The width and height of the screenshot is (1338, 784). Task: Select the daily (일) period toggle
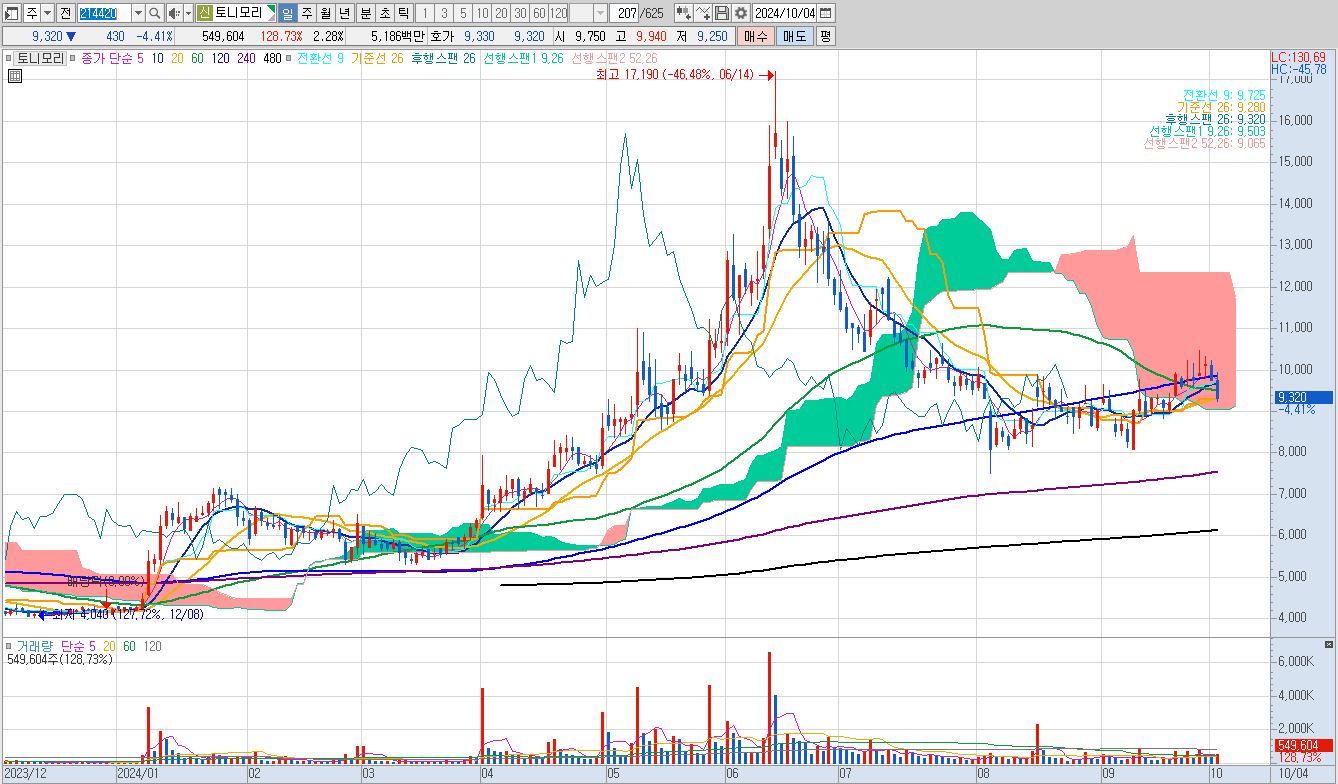(x=287, y=13)
